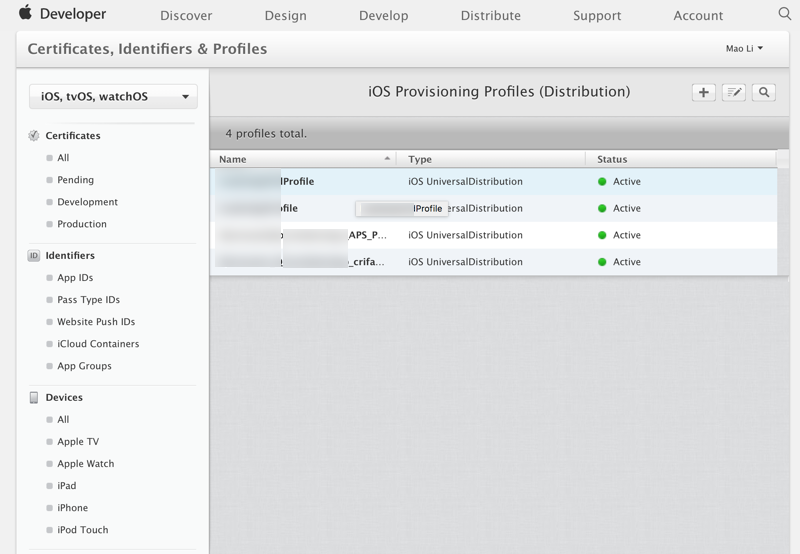Open the iOS, tvOS, watchOS dropdown
Image resolution: width=800 pixels, height=554 pixels.
click(x=114, y=97)
